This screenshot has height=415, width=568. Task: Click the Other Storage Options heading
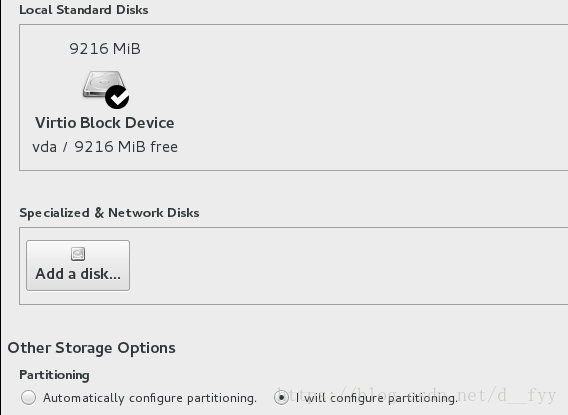click(x=92, y=348)
